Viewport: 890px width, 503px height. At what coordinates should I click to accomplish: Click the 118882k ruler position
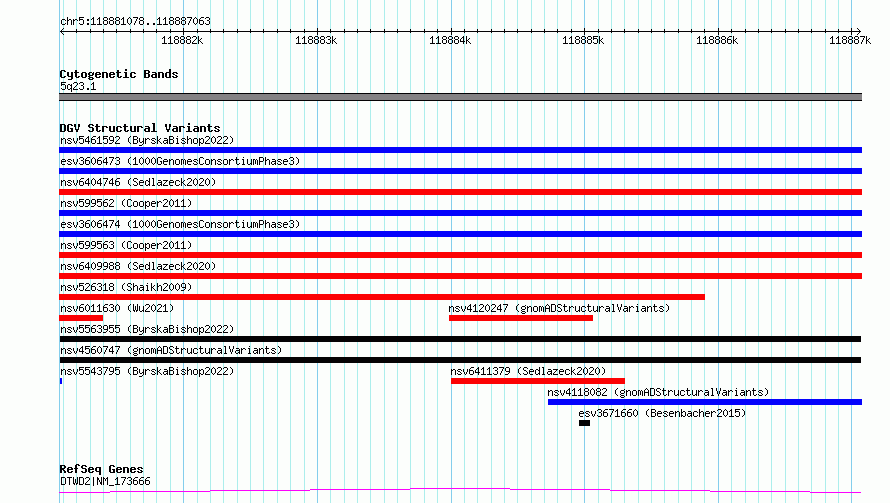[182, 40]
